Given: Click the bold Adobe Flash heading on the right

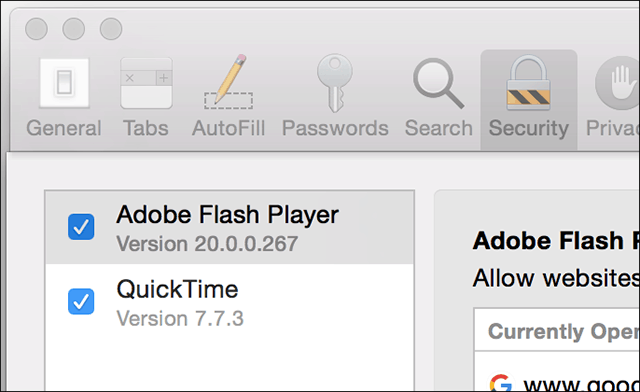Looking at the screenshot, I should click(x=556, y=241).
